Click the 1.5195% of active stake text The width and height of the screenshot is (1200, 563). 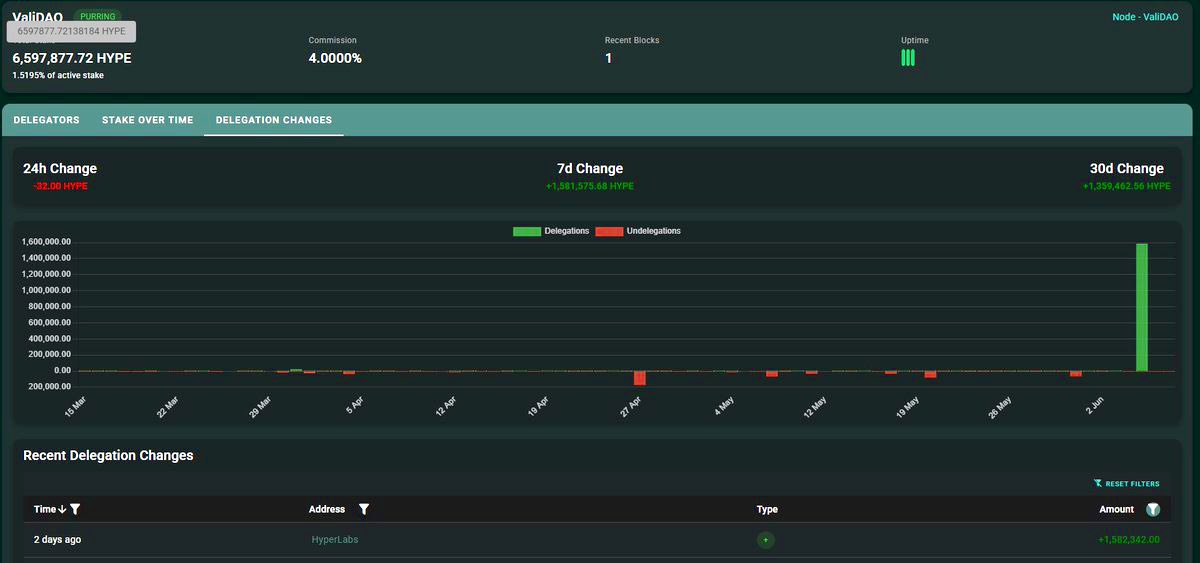(x=58, y=76)
